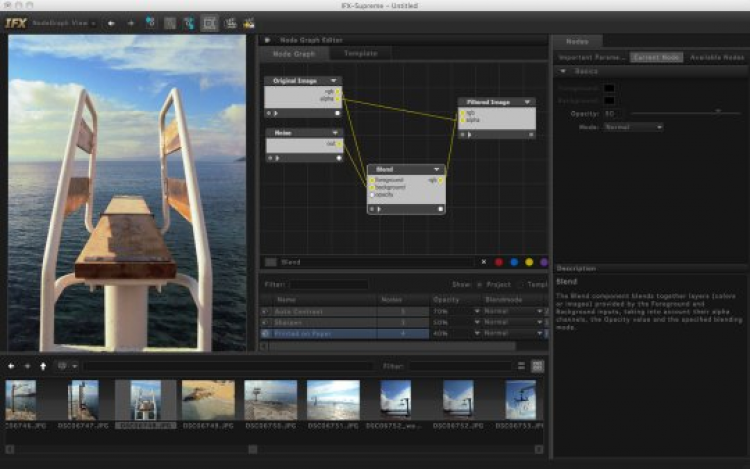Switch file browser to list view
The image size is (750, 469).
(522, 366)
